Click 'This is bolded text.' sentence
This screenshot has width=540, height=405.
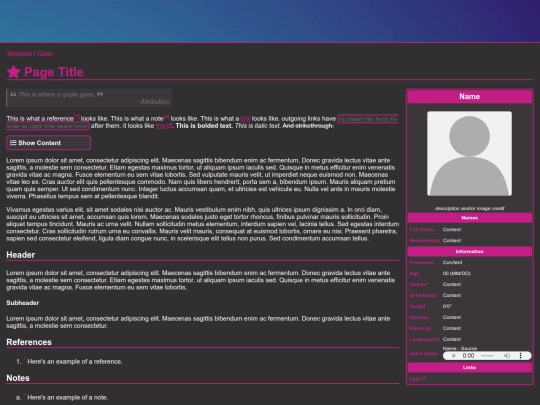coord(204,126)
